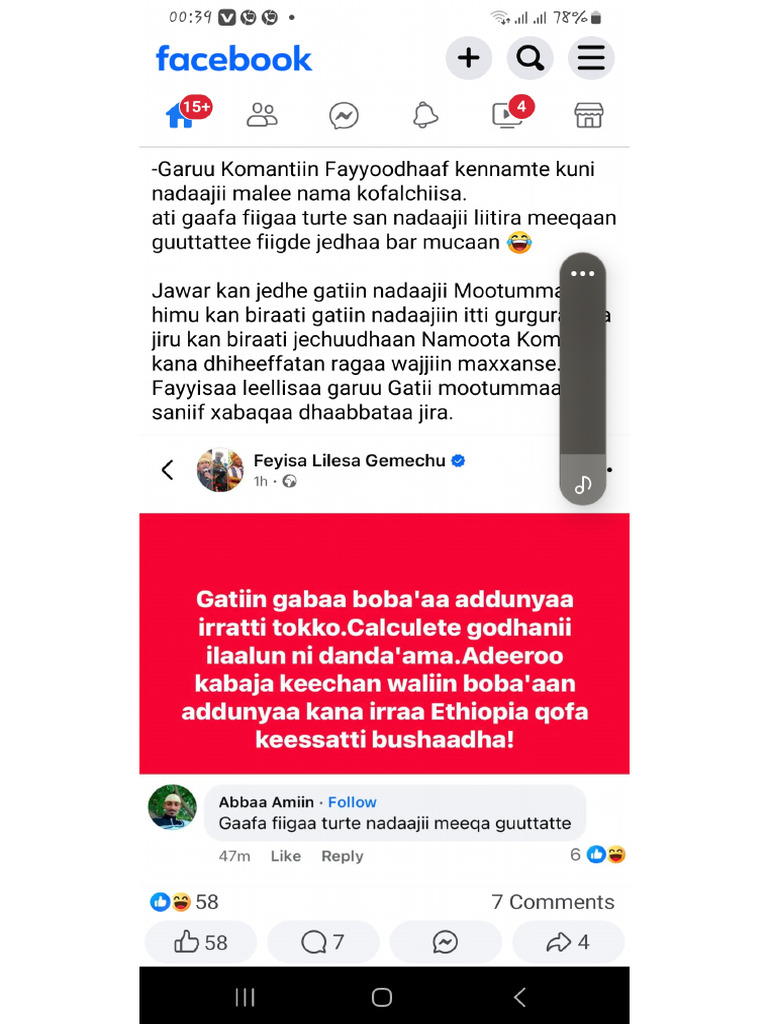Open the comment button showing 7
The height and width of the screenshot is (1024, 768).
tap(323, 942)
